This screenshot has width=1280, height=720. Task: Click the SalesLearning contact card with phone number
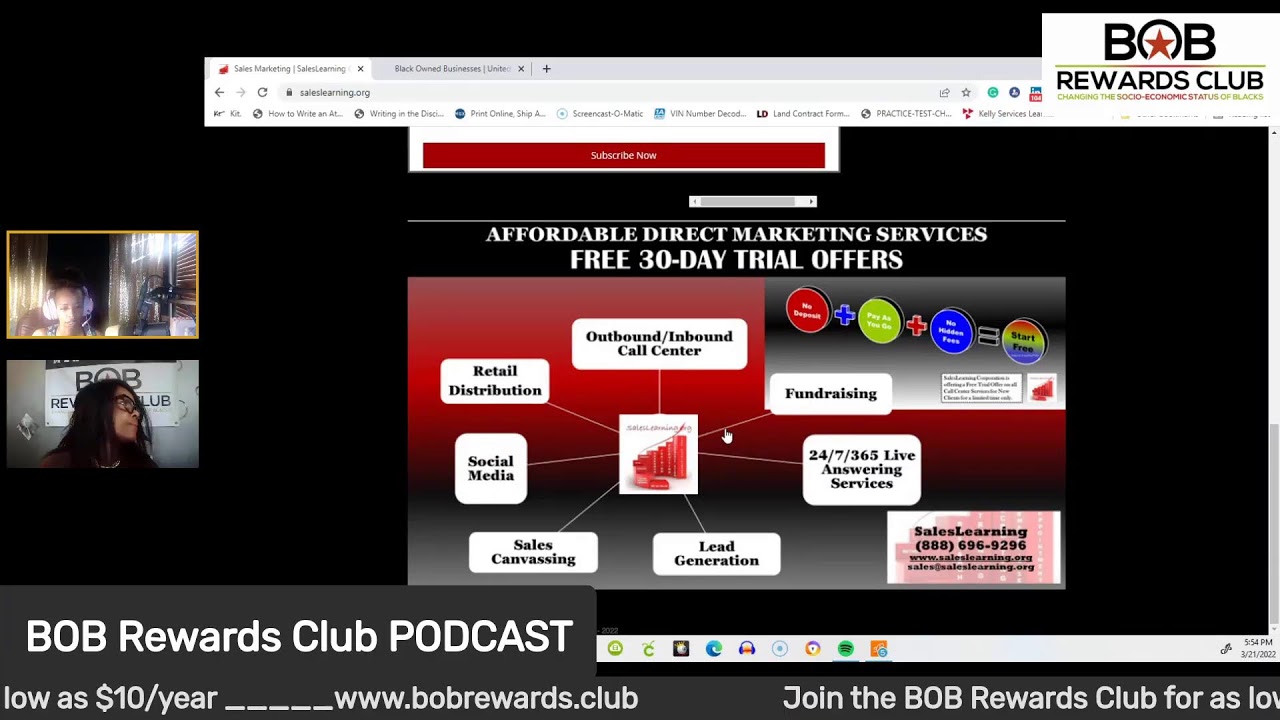click(974, 547)
